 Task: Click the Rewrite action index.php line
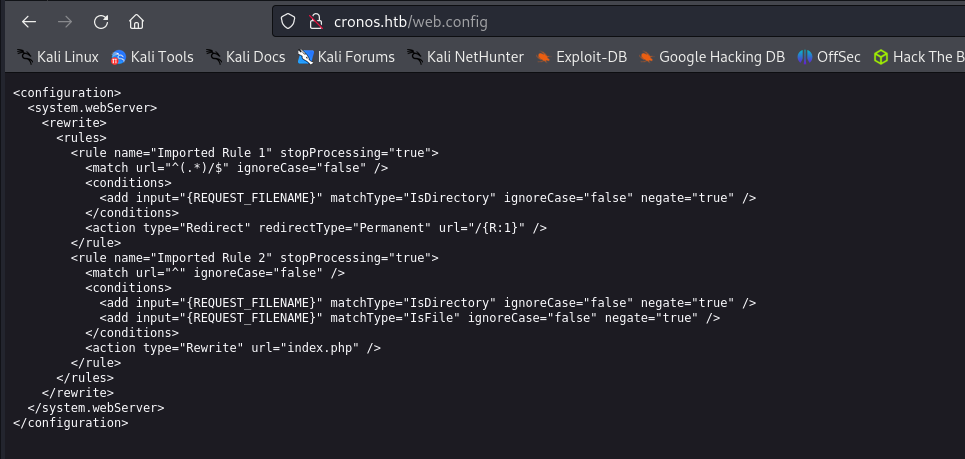point(233,348)
